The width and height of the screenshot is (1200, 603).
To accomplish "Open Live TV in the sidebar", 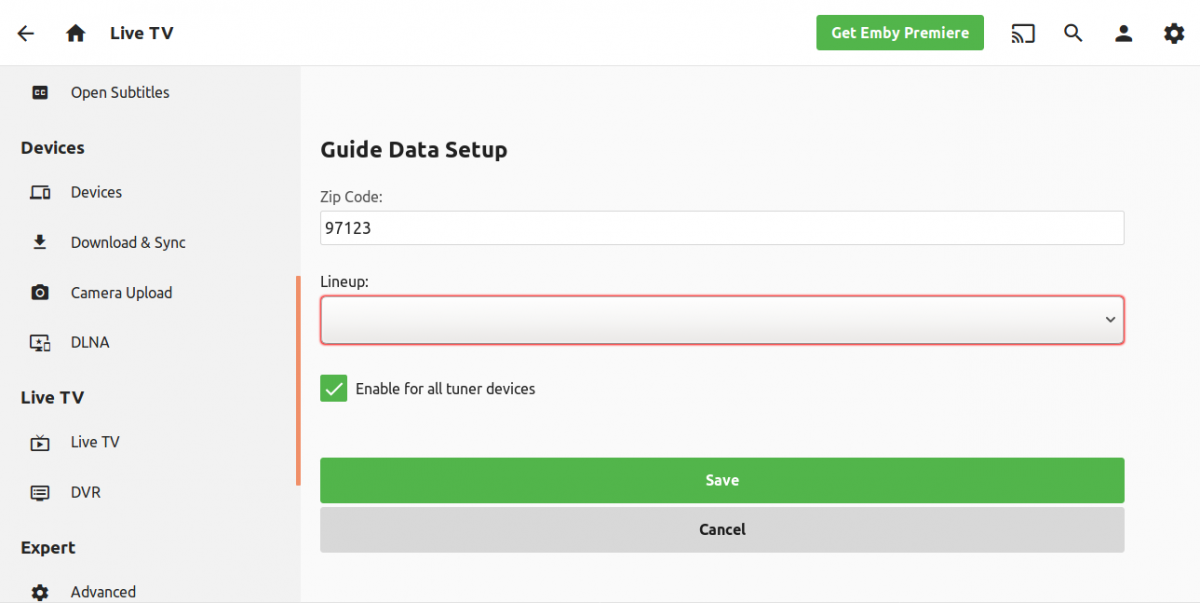I will point(95,442).
